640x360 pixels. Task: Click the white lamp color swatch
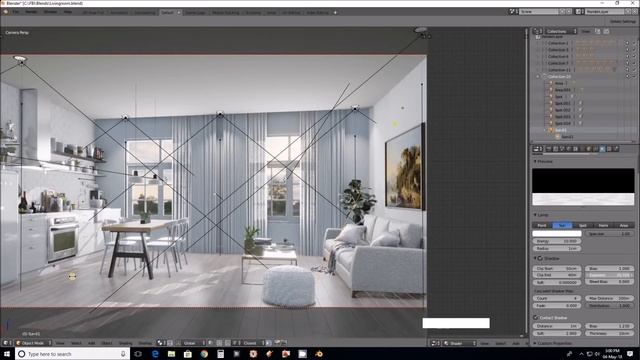click(557, 233)
